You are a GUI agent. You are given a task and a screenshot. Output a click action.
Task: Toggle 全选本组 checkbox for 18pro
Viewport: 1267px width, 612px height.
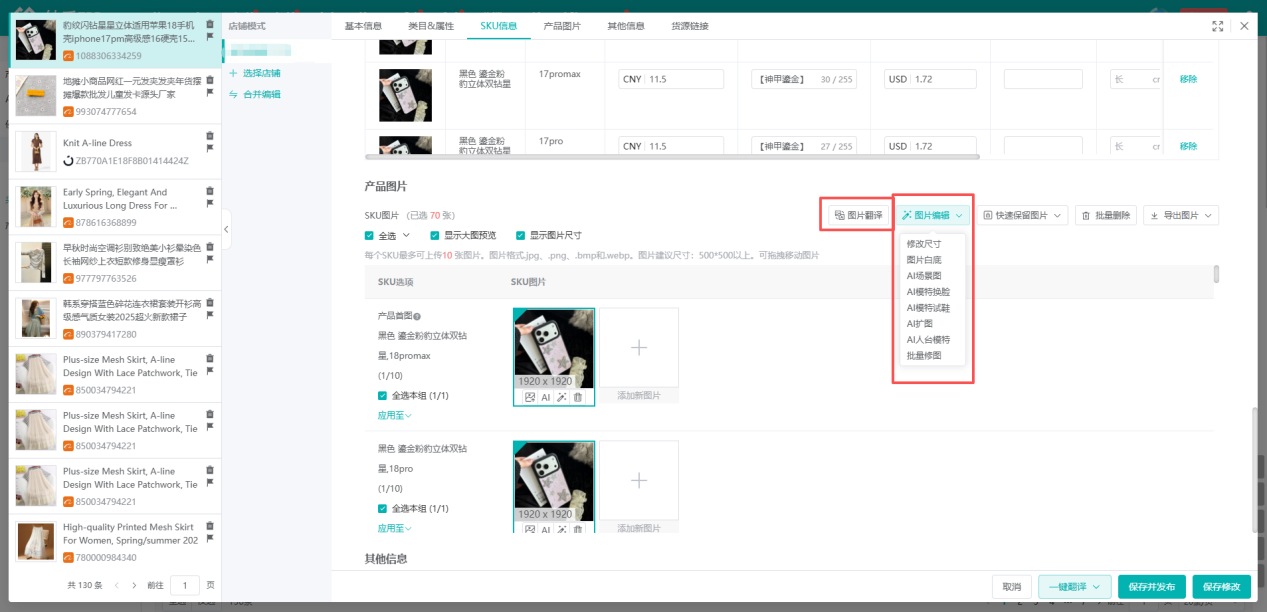[x=382, y=509]
